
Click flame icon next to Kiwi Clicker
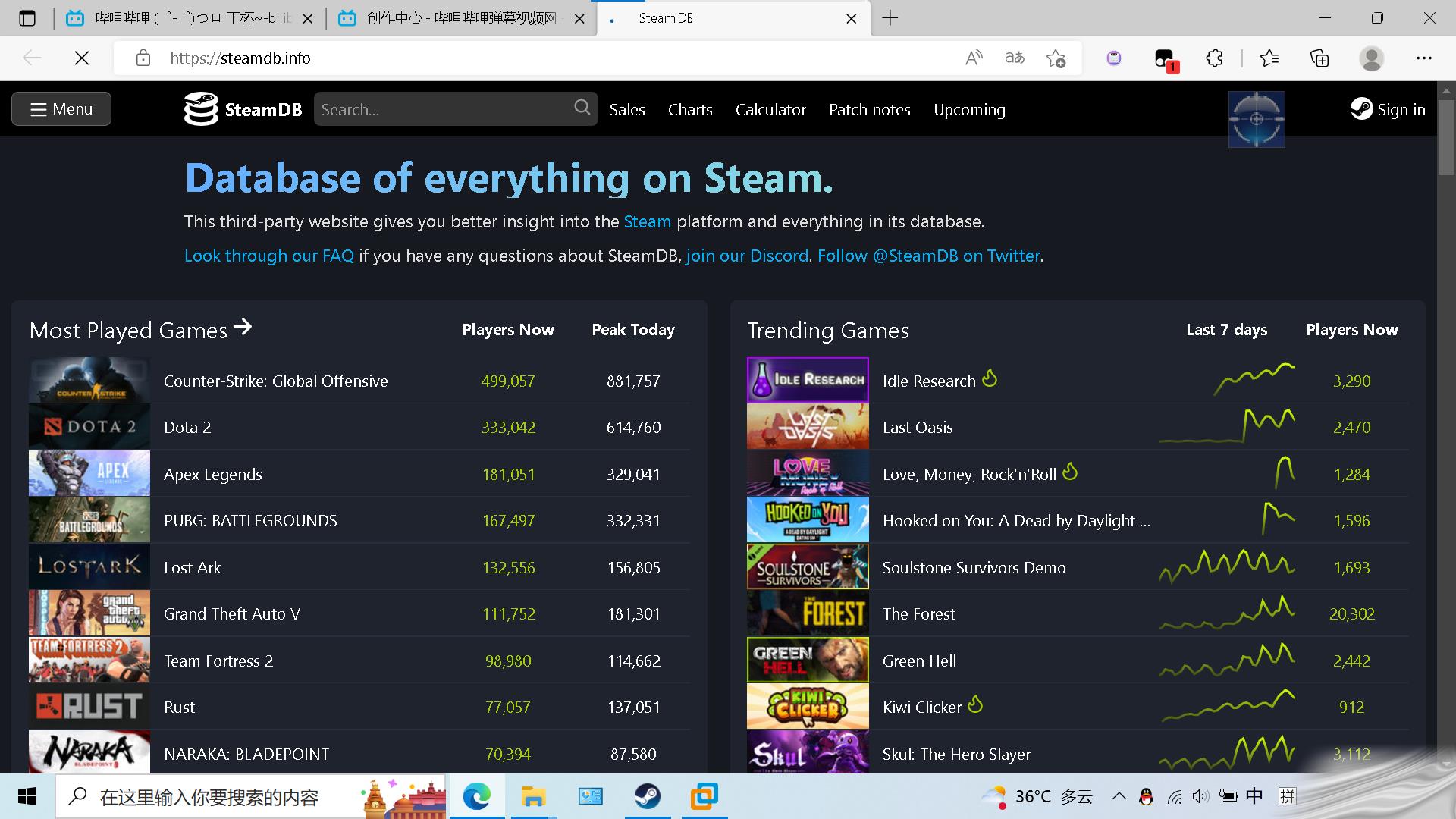[x=975, y=704]
